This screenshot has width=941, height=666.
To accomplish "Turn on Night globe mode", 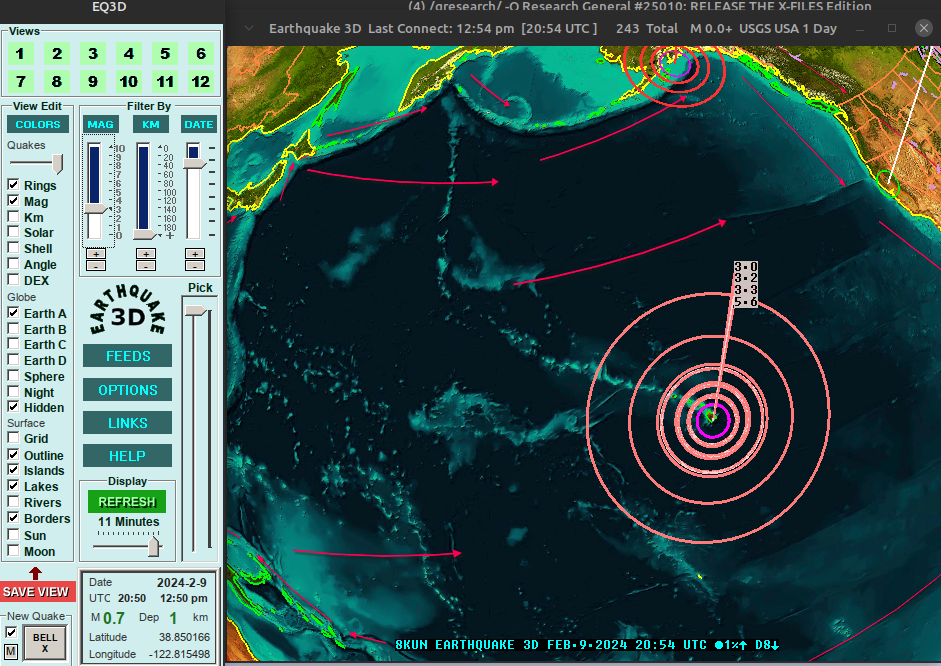I will [x=13, y=392].
